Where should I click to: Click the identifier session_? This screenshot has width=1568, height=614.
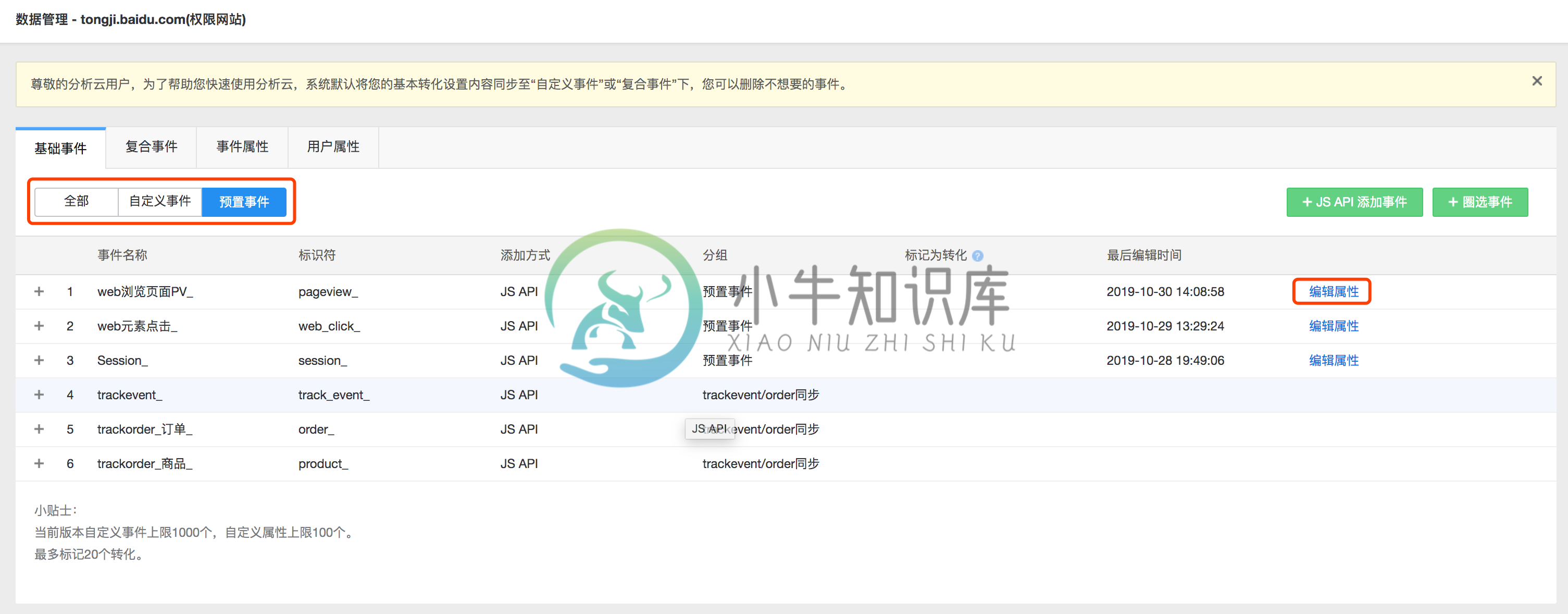coord(322,361)
